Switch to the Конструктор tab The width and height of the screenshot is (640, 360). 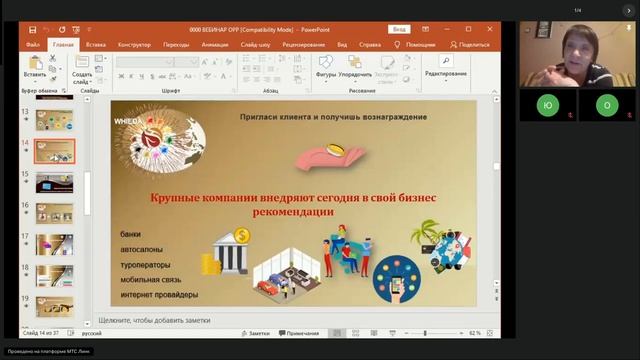click(x=134, y=44)
